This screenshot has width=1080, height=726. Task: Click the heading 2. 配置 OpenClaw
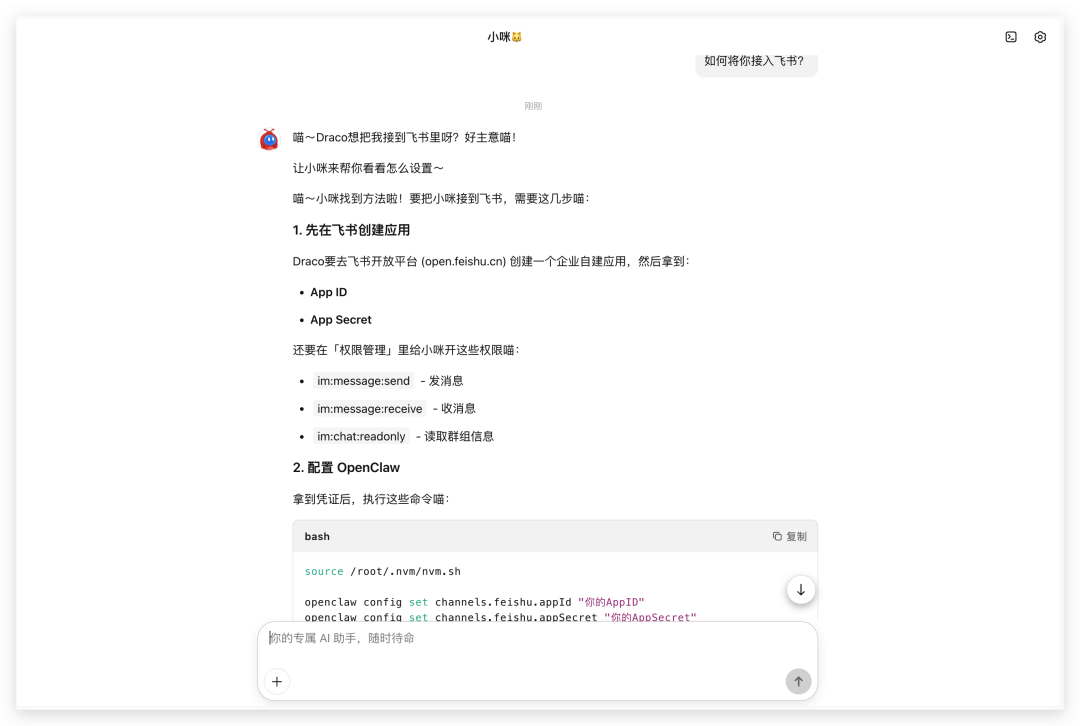click(346, 468)
